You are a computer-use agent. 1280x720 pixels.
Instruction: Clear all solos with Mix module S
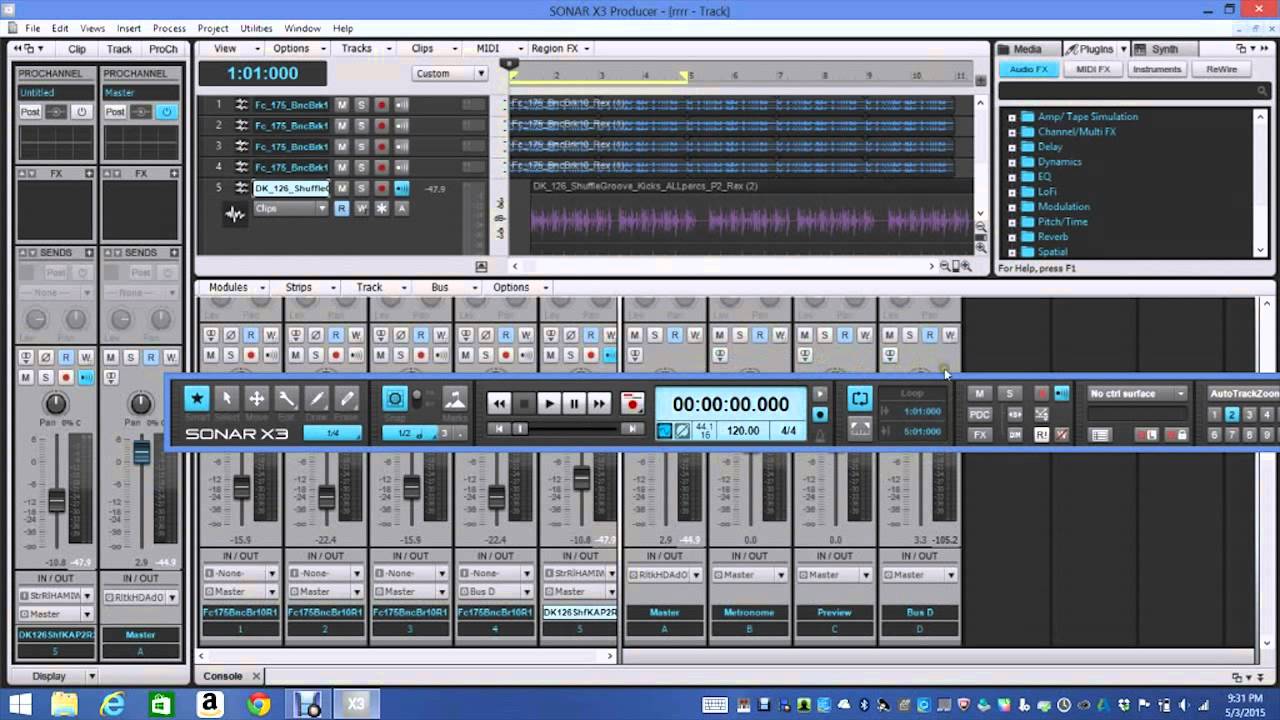(x=1009, y=393)
